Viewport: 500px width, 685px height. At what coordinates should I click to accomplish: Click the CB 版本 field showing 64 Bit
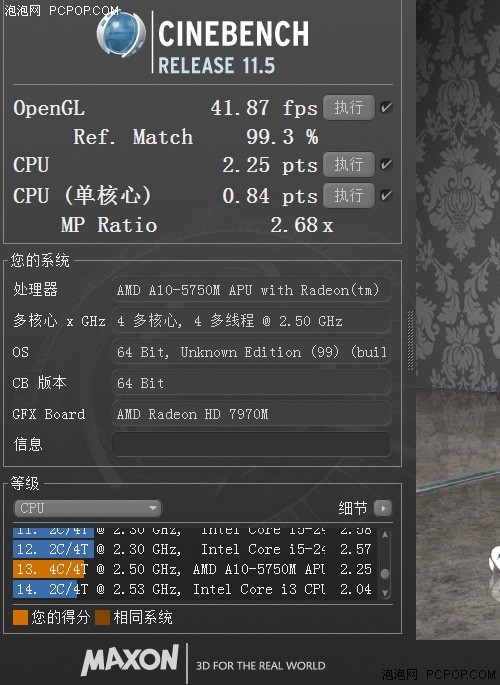251,383
